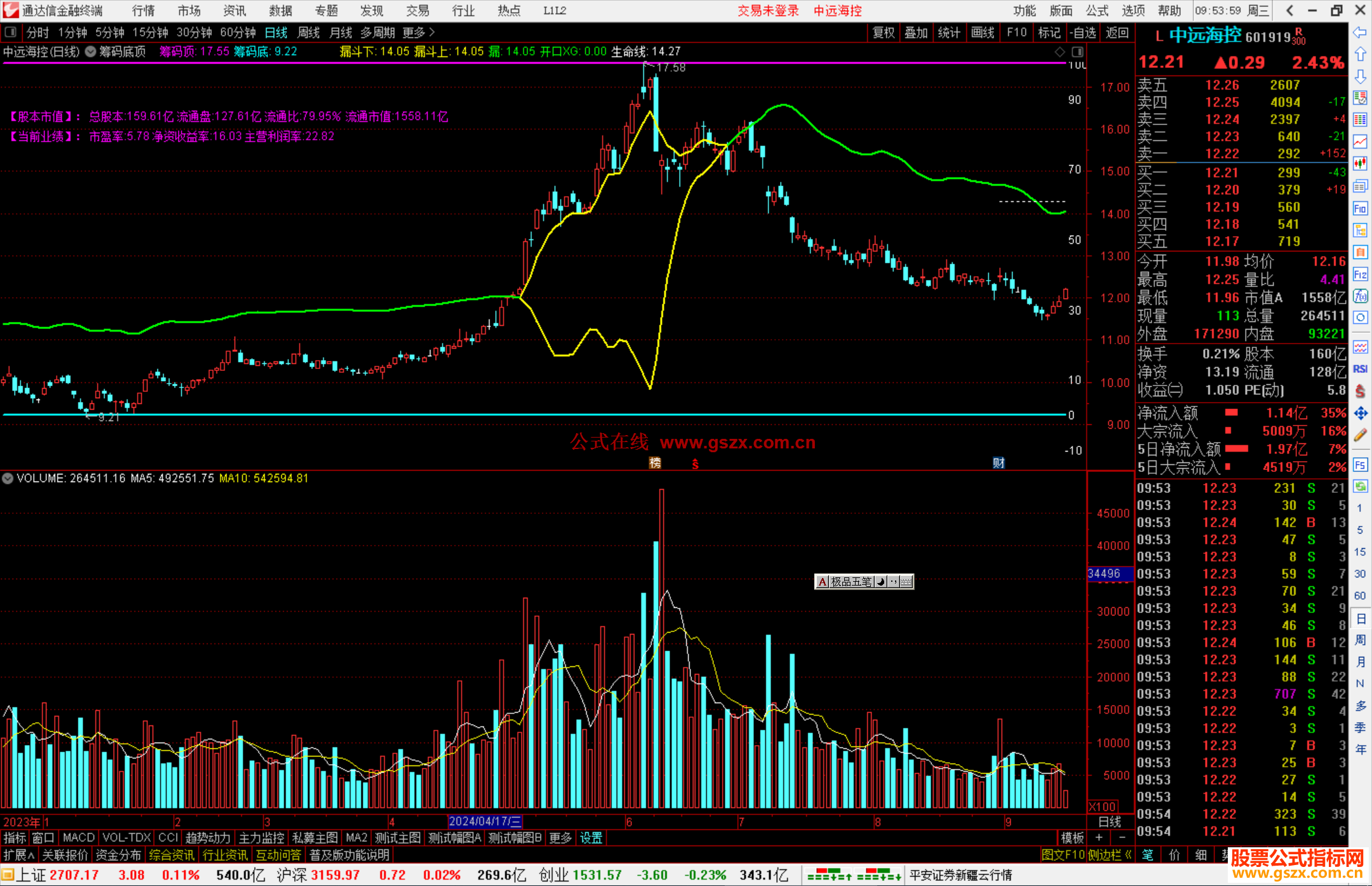The image size is (1372, 886).
Task: Open the 行情 menu
Action: click(x=144, y=11)
